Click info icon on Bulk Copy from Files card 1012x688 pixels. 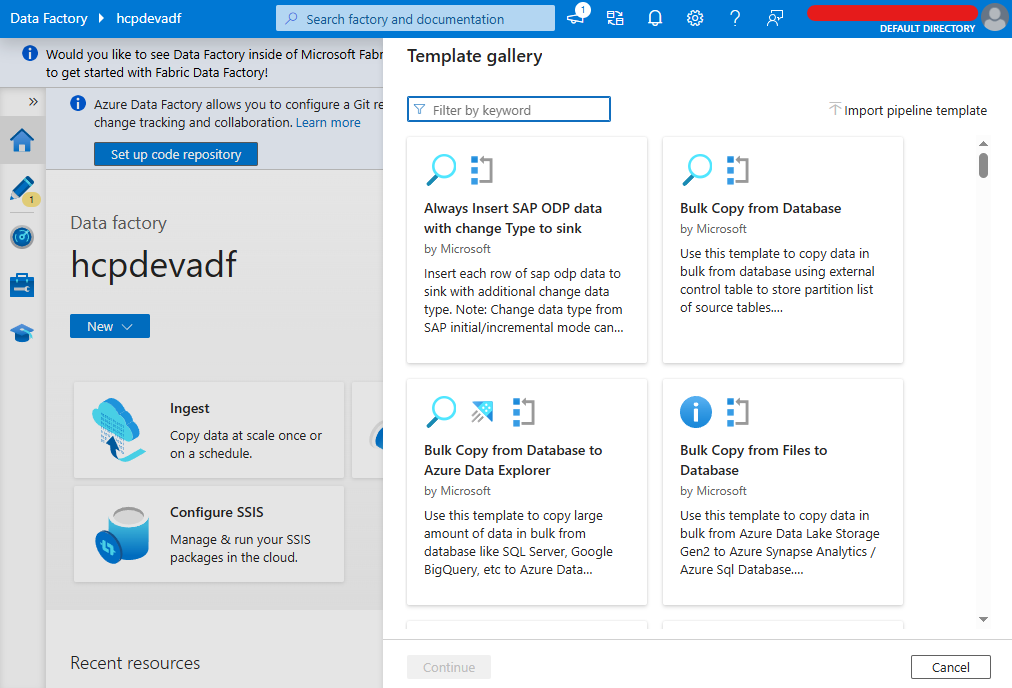(x=696, y=412)
